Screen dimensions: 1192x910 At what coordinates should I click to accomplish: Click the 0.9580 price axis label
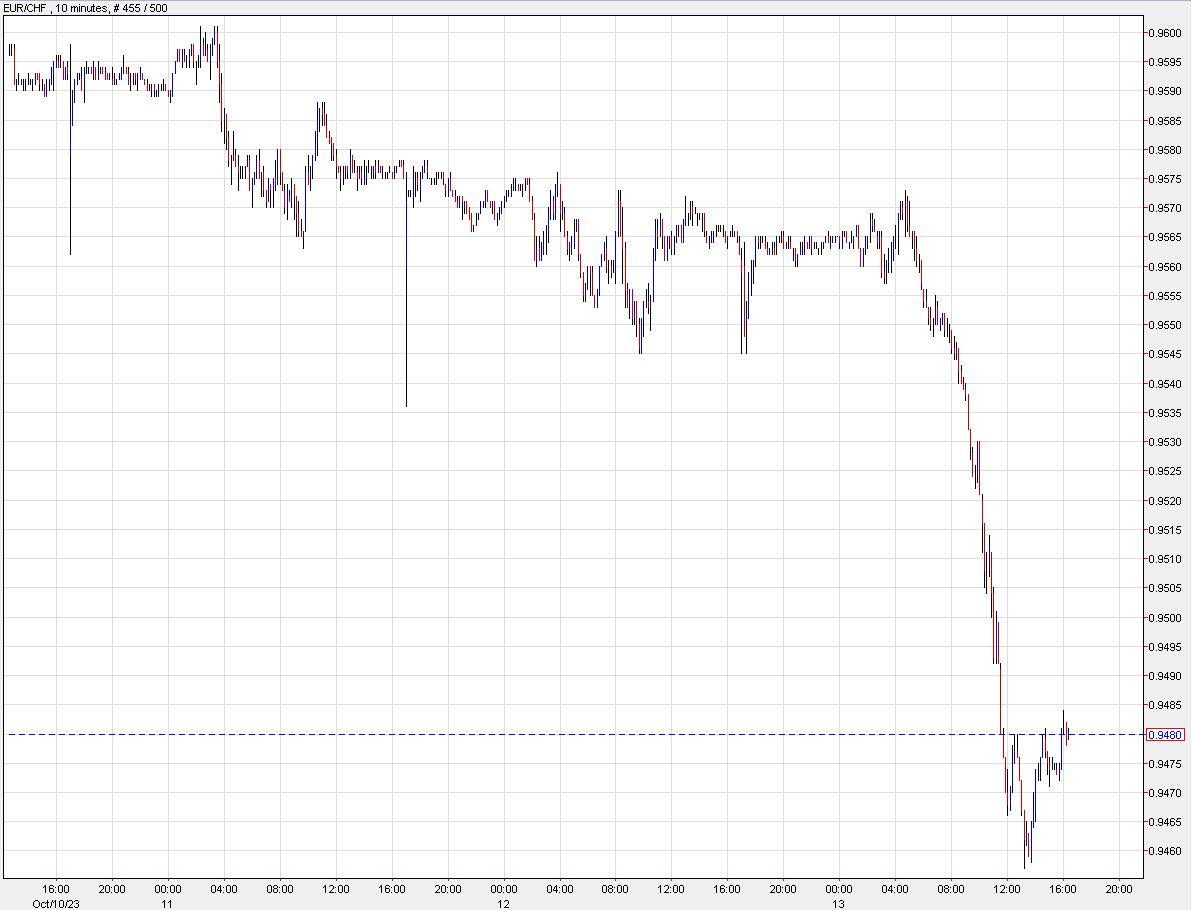[x=1165, y=150]
